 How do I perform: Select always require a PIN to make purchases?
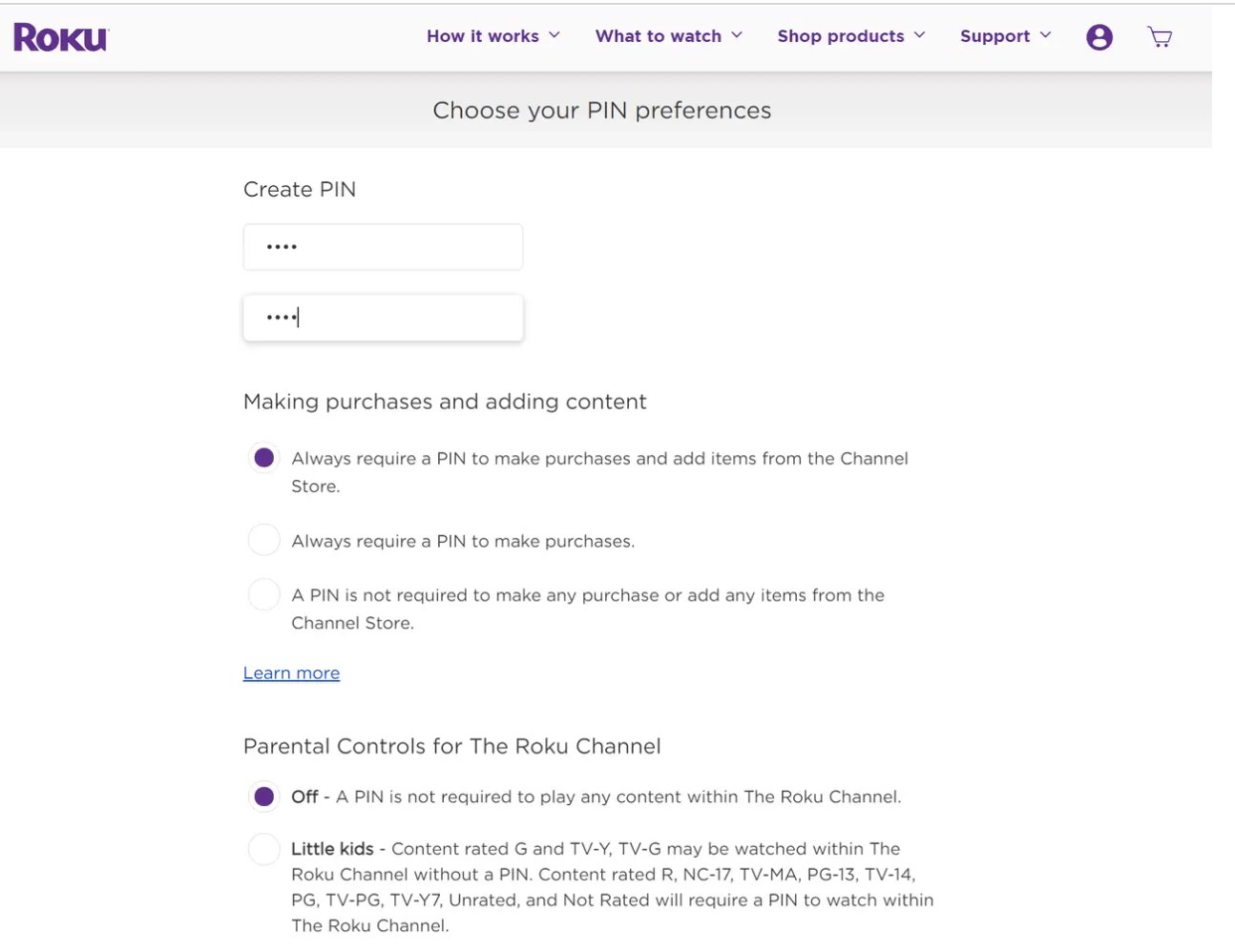[x=263, y=539]
